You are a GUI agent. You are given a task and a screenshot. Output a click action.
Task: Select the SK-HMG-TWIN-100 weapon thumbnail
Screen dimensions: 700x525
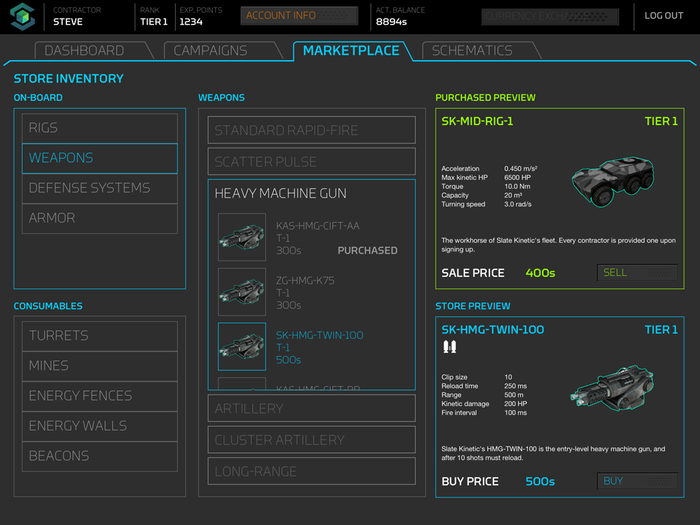tap(242, 346)
